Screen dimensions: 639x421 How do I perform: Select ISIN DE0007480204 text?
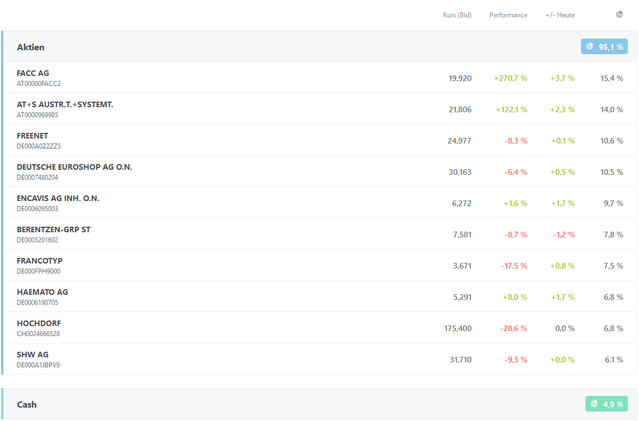tap(37, 177)
